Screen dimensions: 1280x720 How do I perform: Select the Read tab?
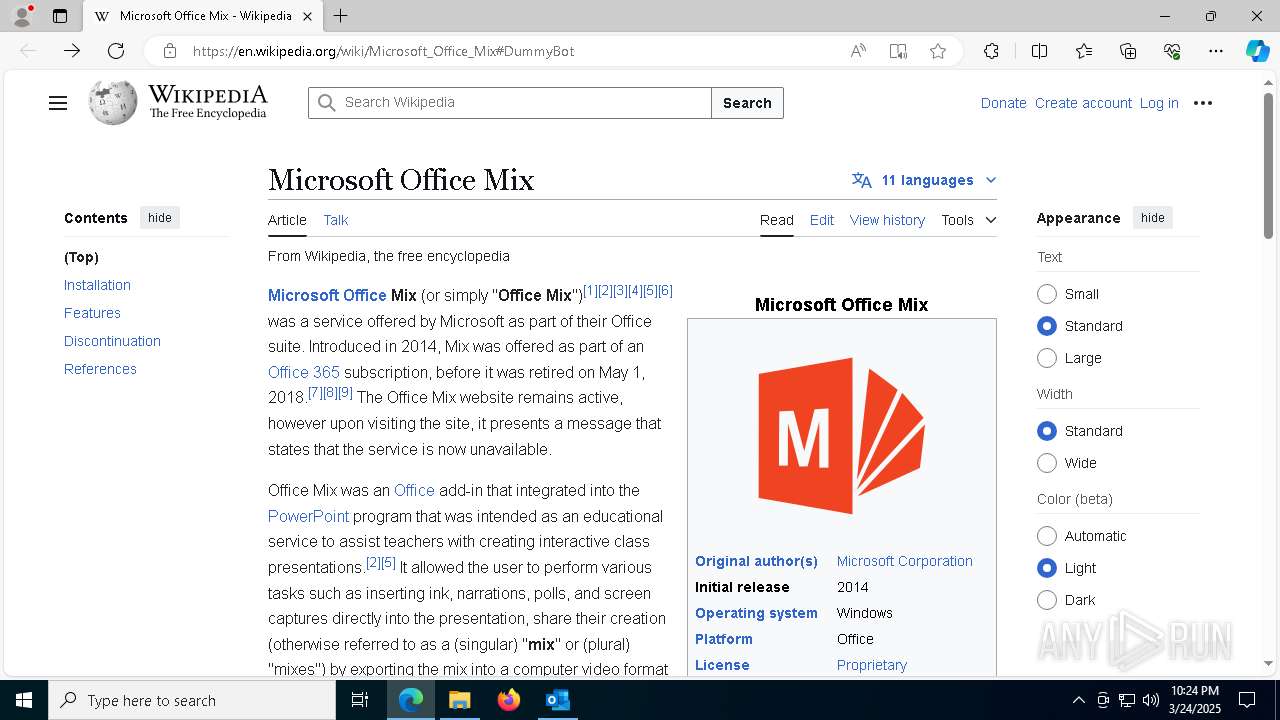777,220
